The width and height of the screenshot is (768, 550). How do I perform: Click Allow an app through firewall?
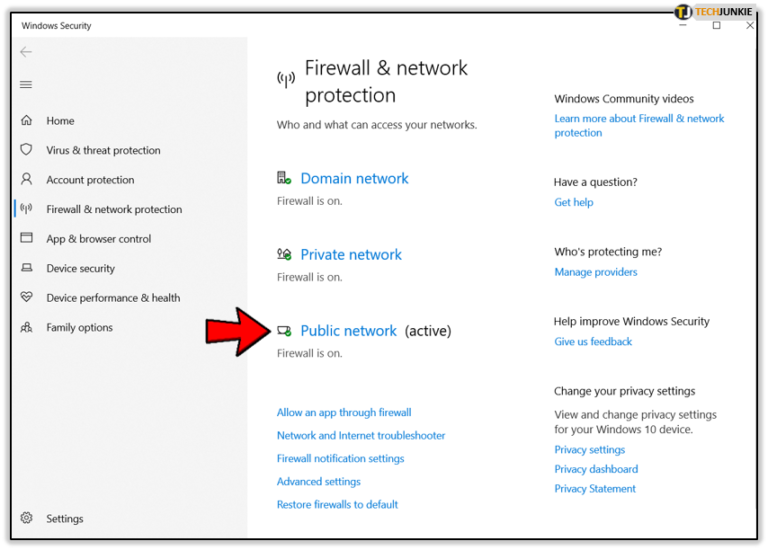point(344,412)
